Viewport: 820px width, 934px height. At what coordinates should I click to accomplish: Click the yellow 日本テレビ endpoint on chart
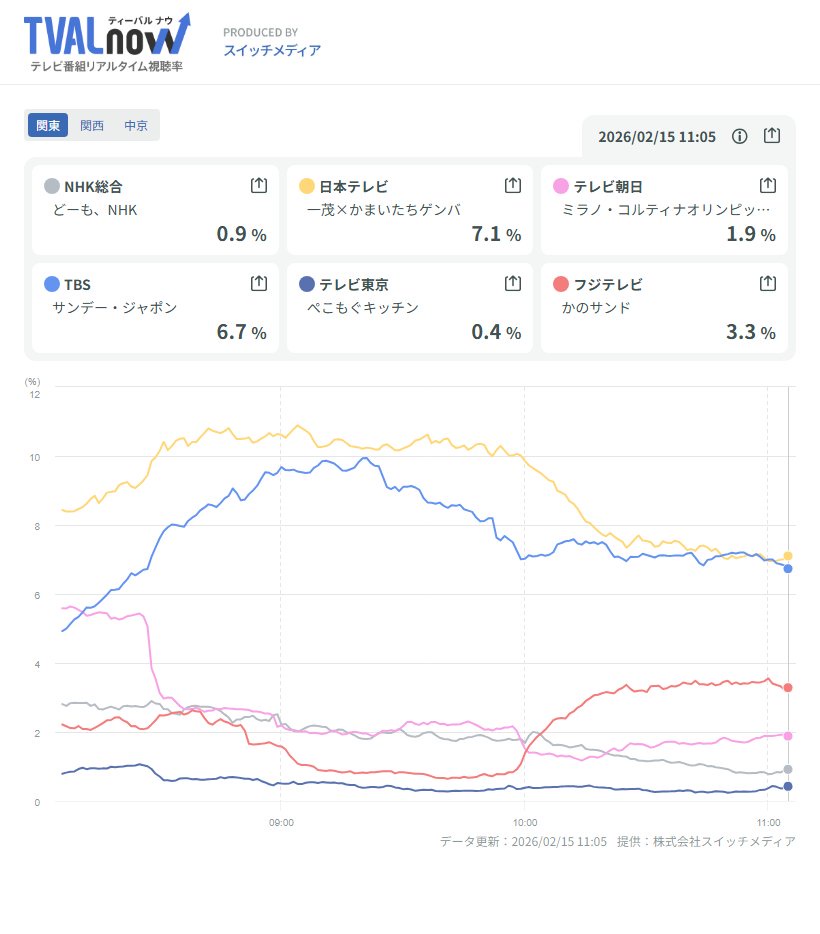tap(788, 556)
